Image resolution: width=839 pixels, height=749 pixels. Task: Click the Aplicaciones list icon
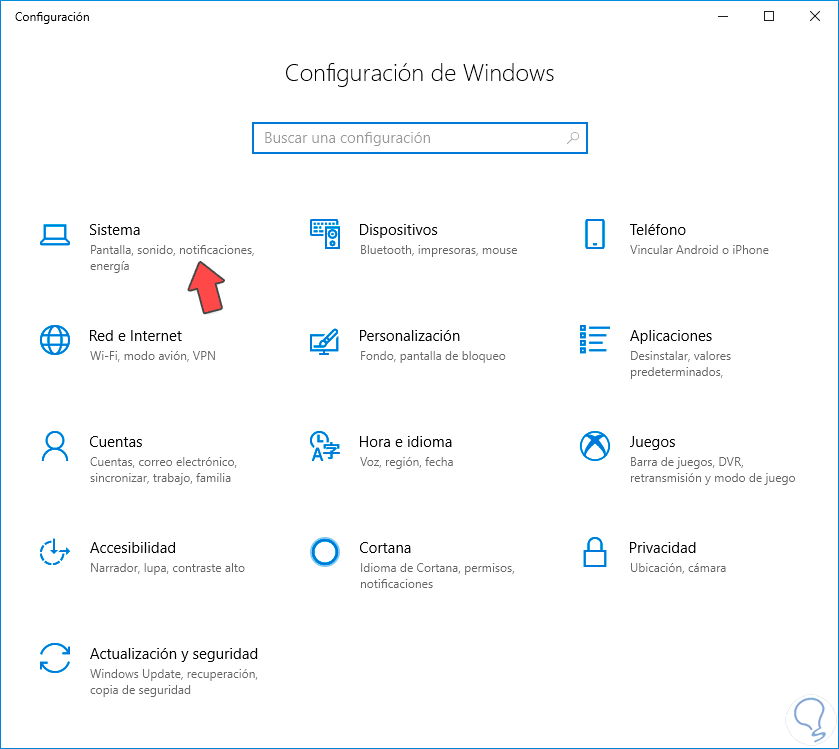click(595, 340)
